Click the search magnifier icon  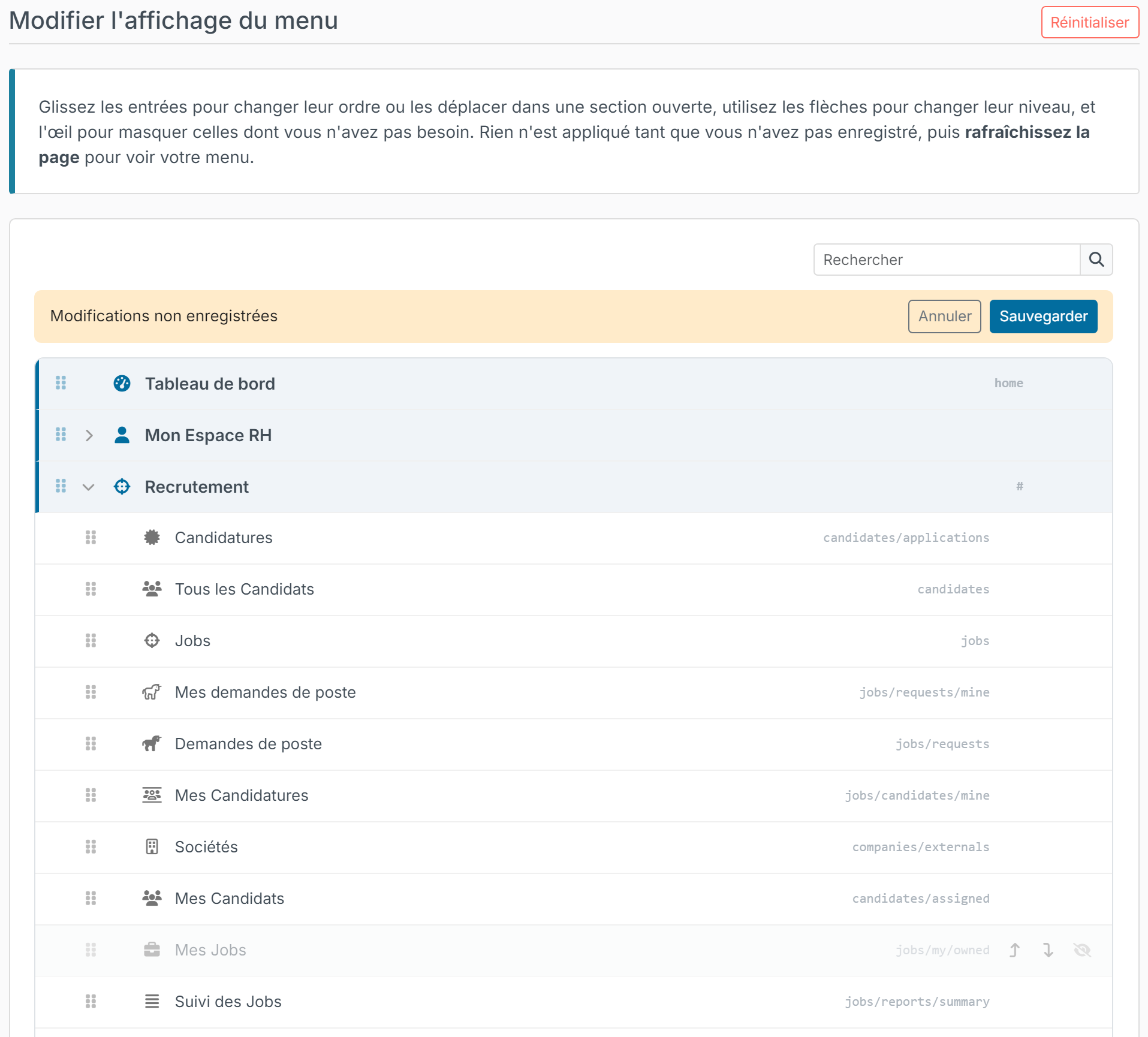(x=1096, y=260)
